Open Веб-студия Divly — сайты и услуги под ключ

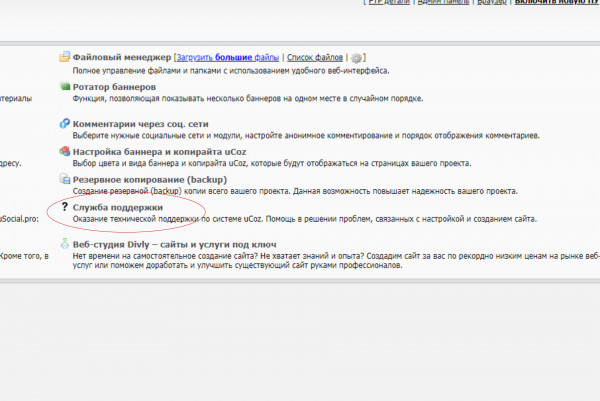[x=174, y=245]
